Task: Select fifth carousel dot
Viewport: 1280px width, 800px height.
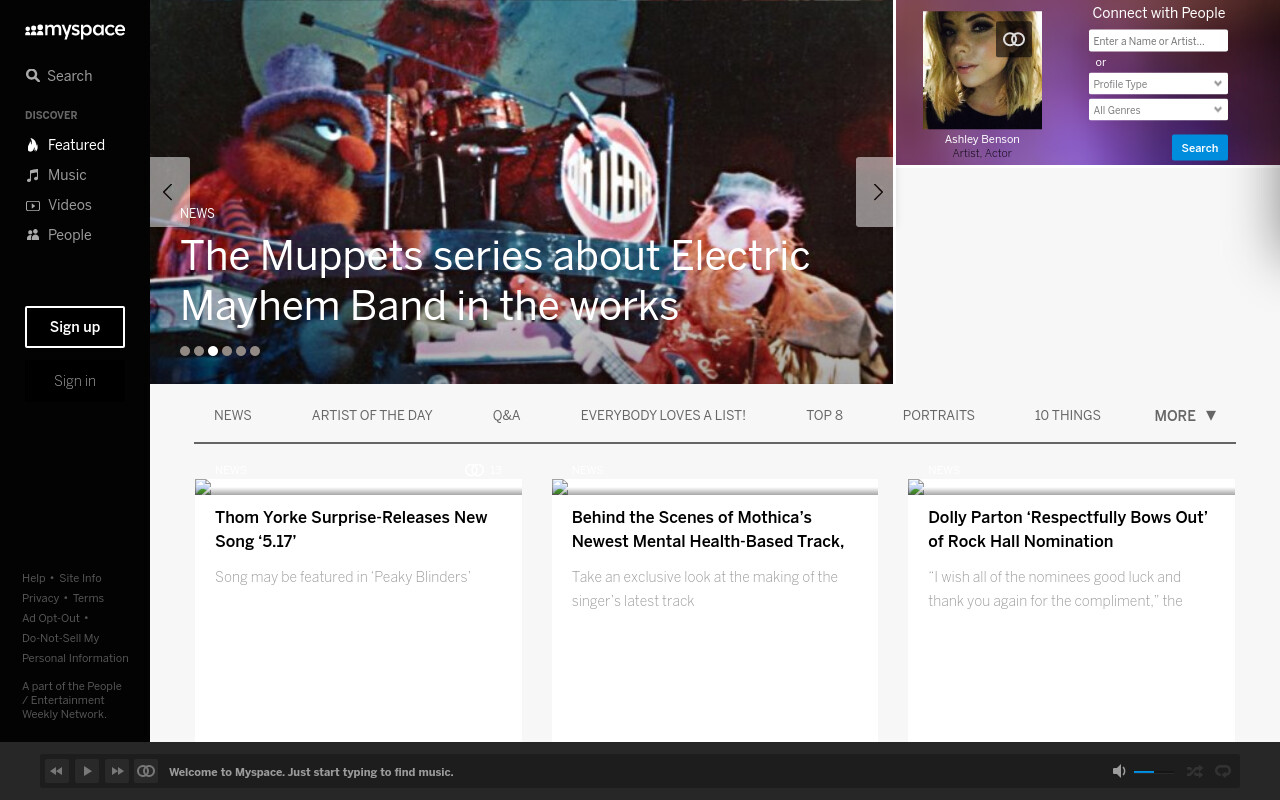Action: click(241, 351)
